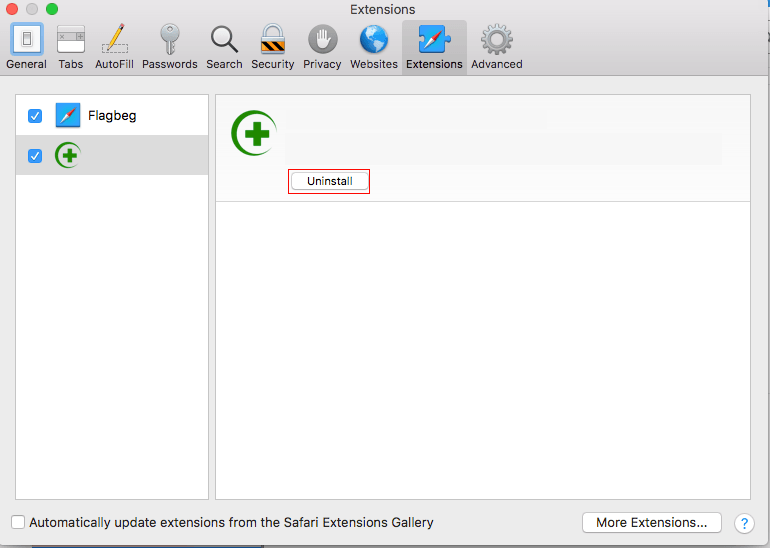Screen dimensions: 770x548
Task: Open the General preferences pane
Action: pyautogui.click(x=26, y=47)
